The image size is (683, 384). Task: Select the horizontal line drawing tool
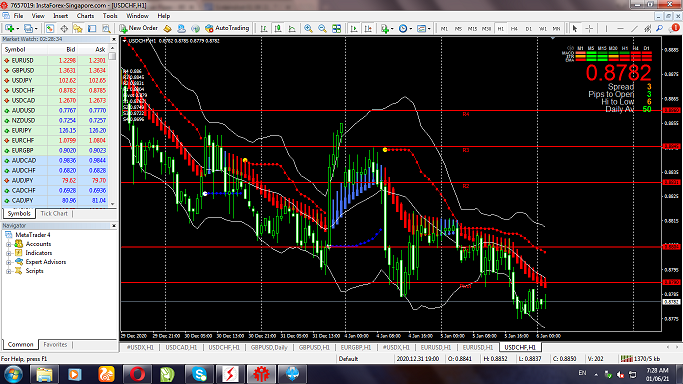point(620,28)
